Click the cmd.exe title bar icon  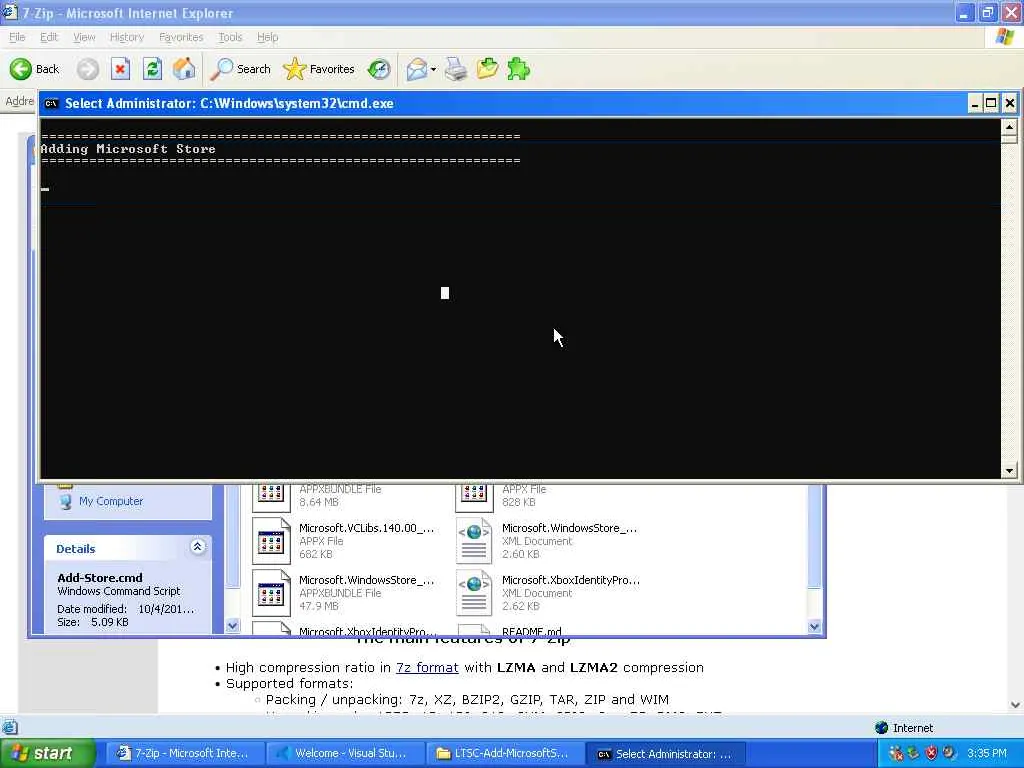(51, 103)
